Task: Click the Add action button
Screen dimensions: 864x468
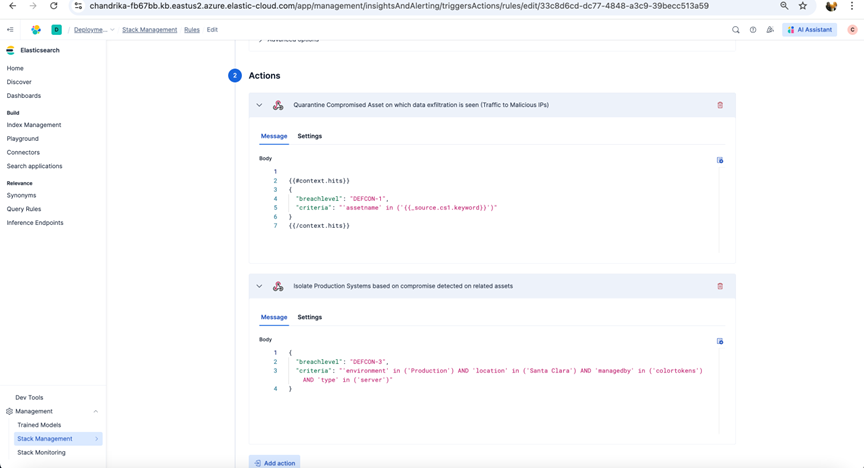Action: [x=275, y=462]
